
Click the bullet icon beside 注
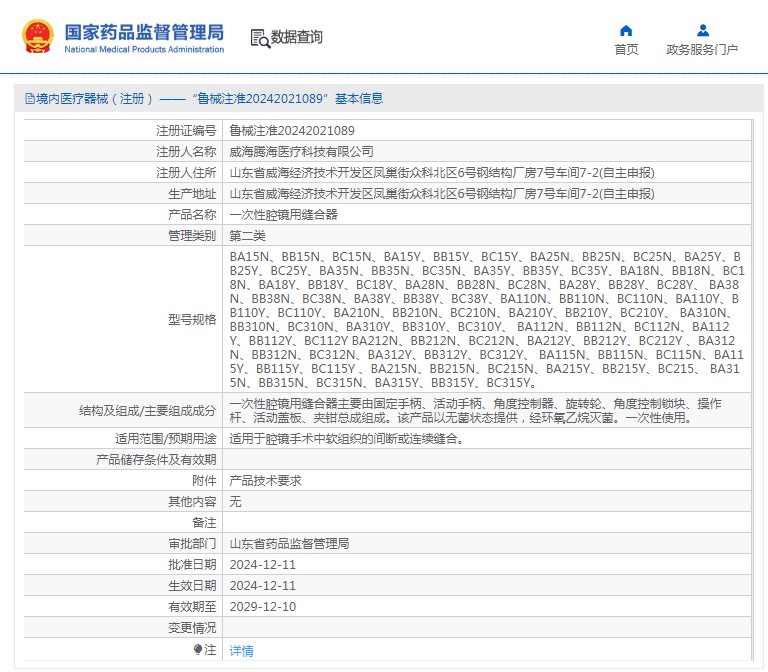point(197,650)
